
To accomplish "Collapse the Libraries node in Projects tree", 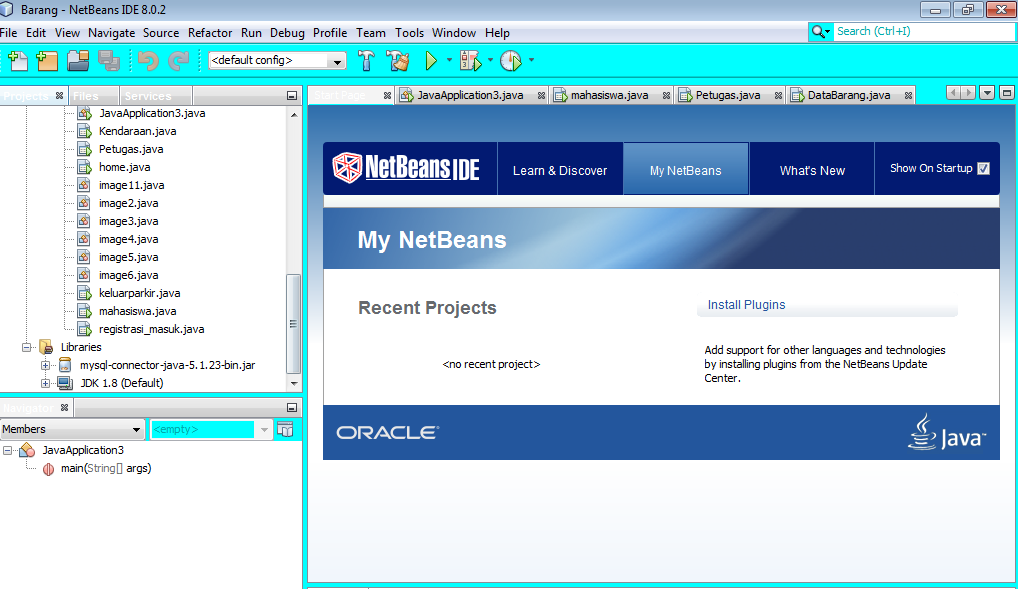I will pos(27,347).
